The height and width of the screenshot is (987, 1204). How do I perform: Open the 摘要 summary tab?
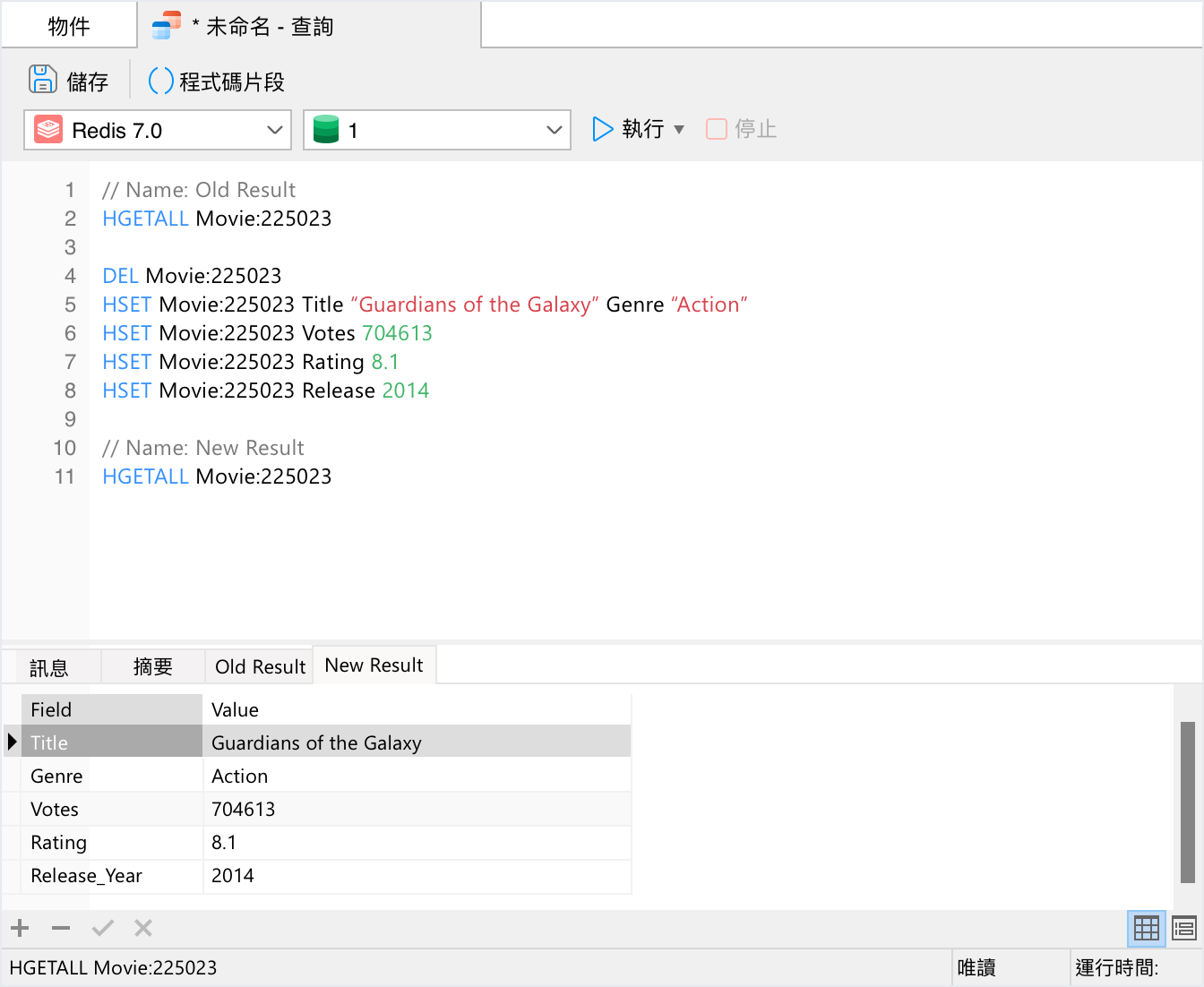[151, 665]
